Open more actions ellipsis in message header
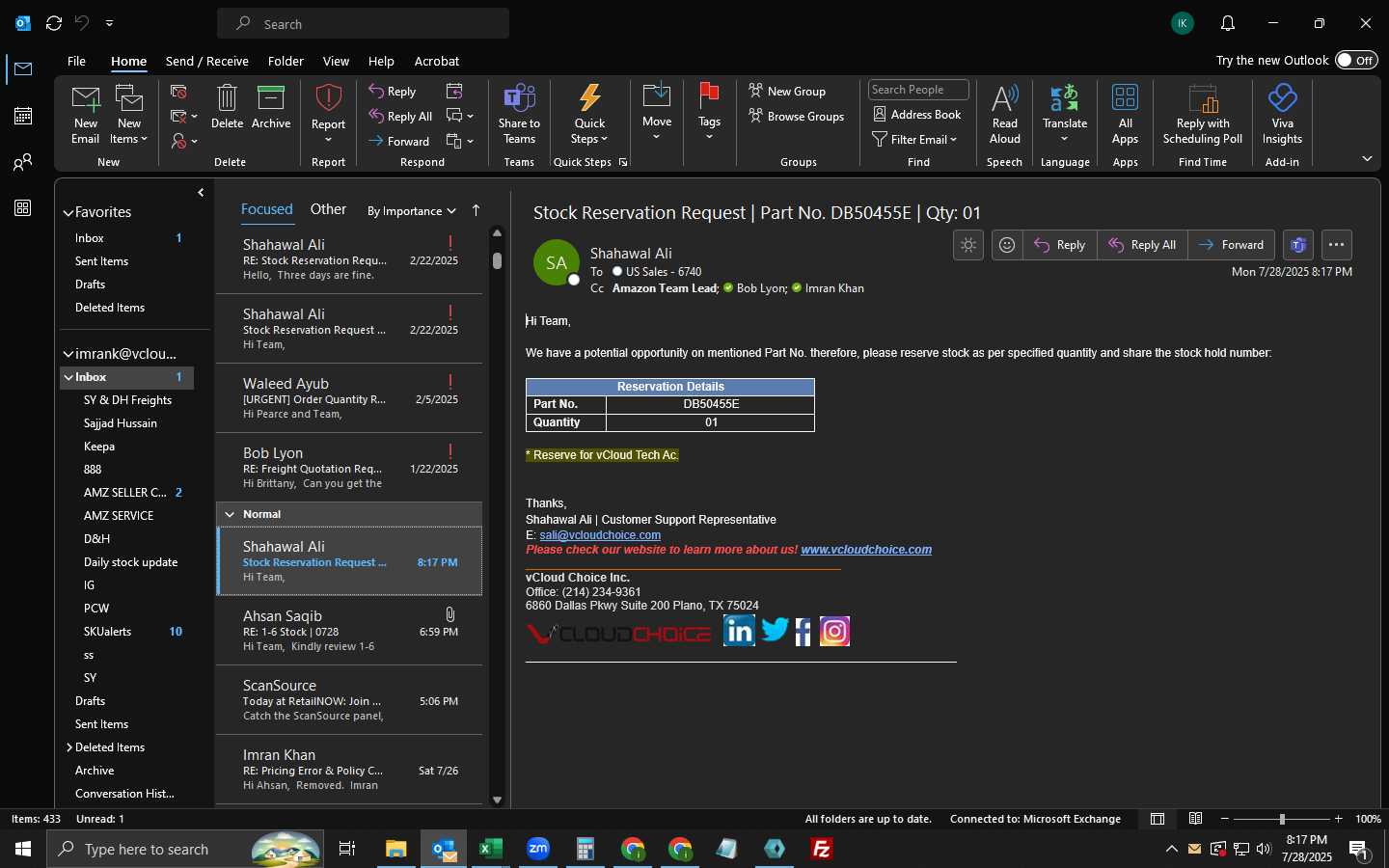This screenshot has width=1389, height=868. click(x=1336, y=245)
